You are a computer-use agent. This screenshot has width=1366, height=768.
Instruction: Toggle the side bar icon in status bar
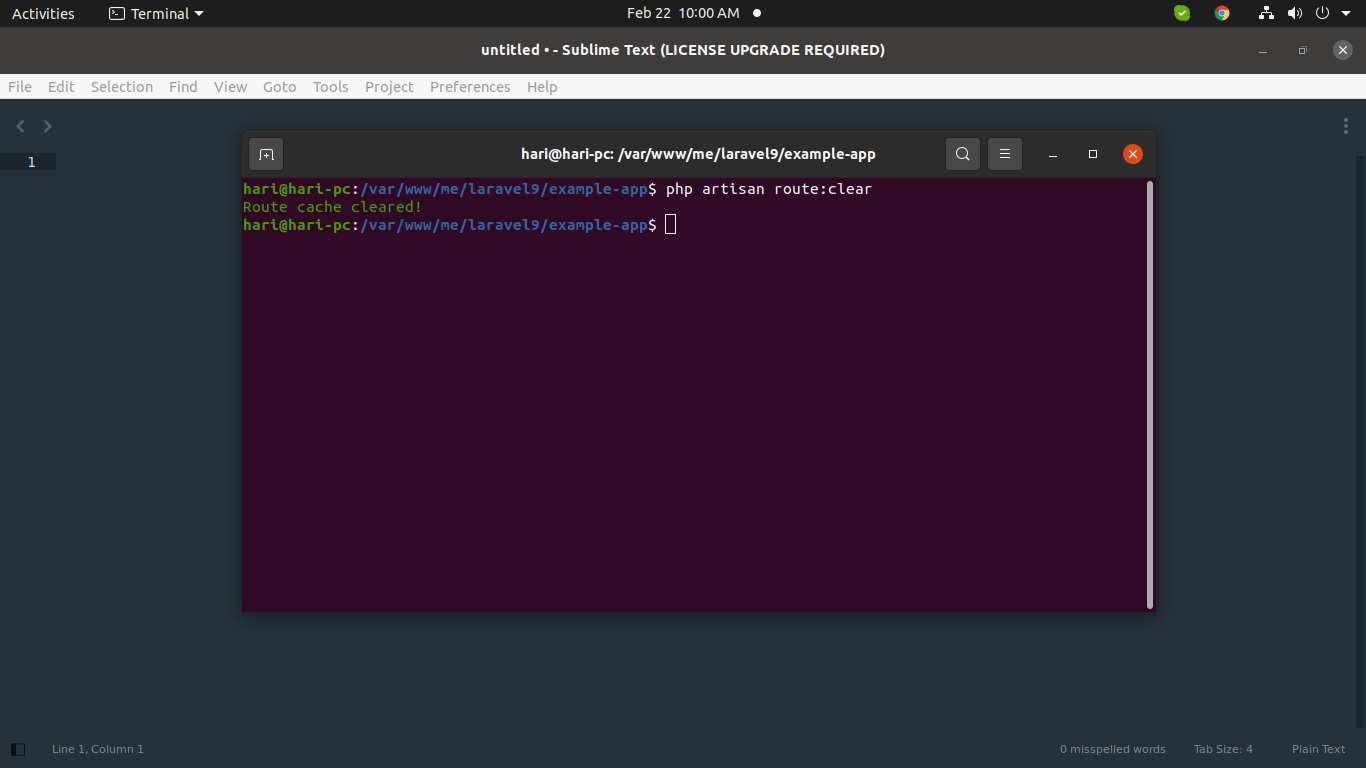(x=17, y=749)
